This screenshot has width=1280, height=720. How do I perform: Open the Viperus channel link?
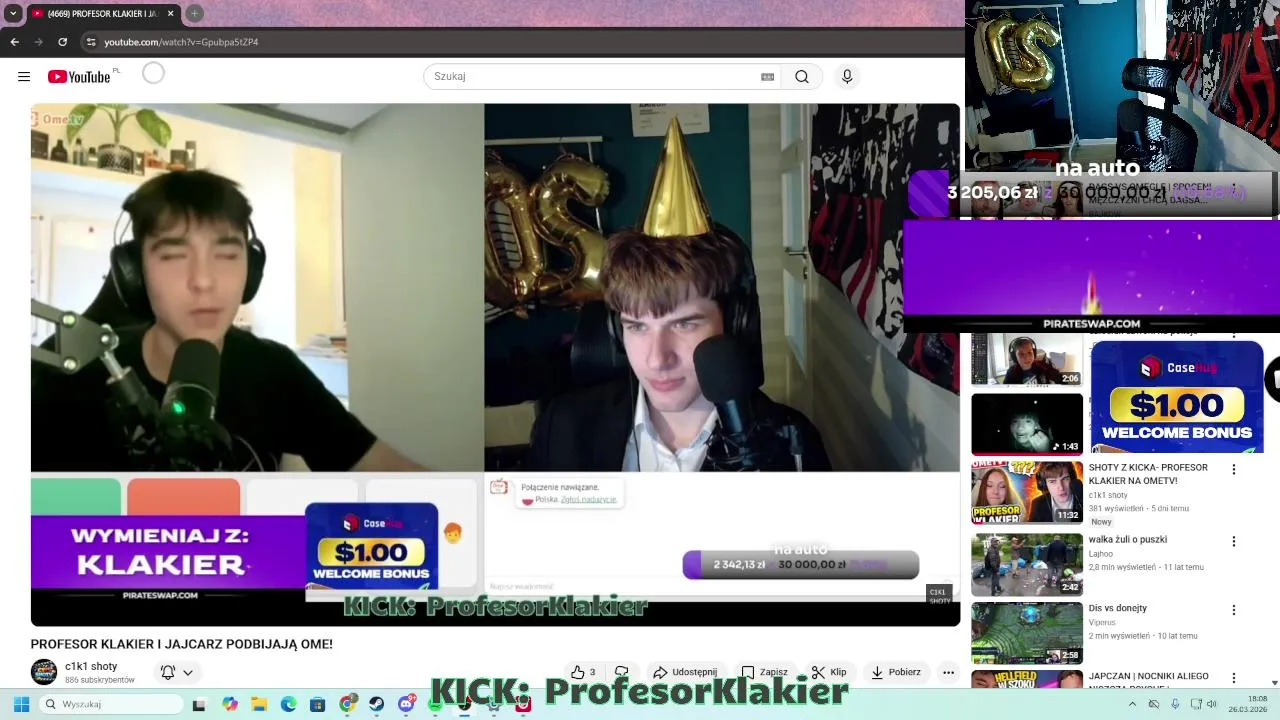[1102, 622]
